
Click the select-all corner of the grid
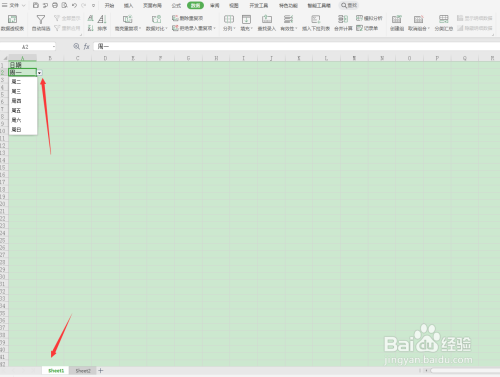4,58
